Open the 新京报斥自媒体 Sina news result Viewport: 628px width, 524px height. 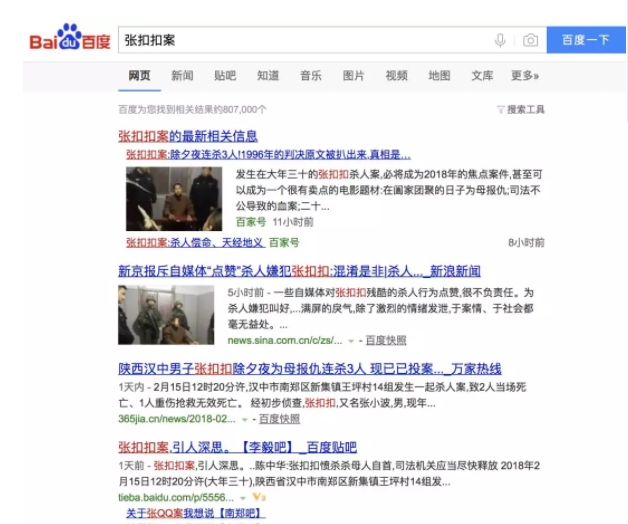[x=299, y=271]
